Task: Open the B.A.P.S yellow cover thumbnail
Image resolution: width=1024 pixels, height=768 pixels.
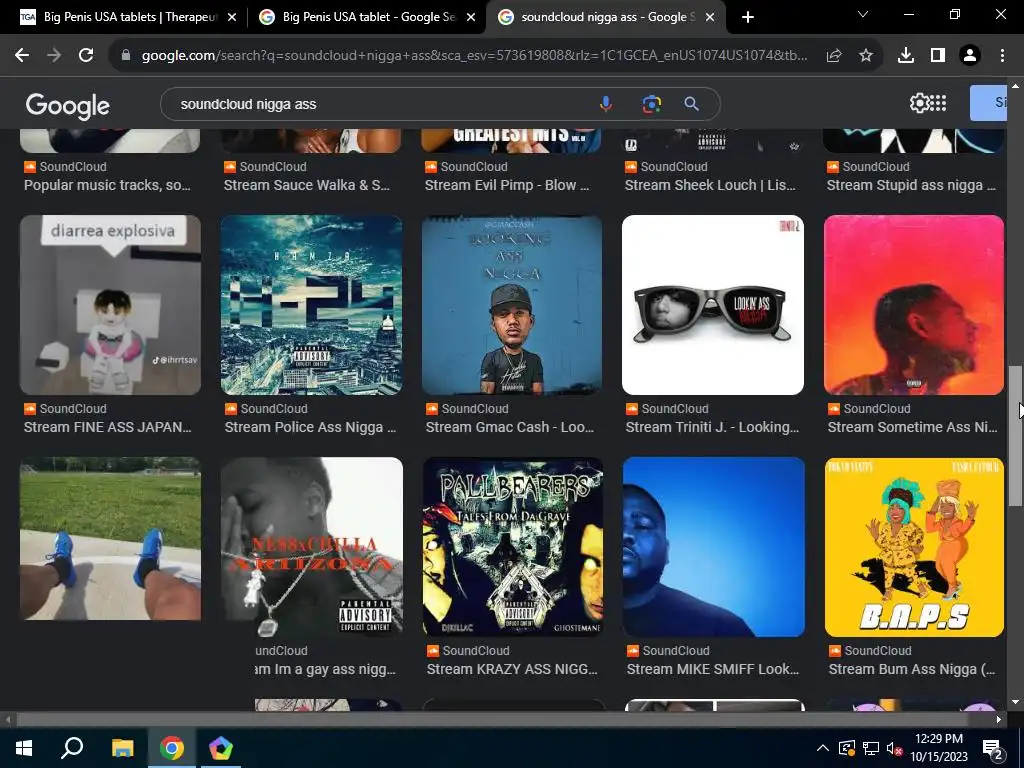Action: [x=914, y=547]
